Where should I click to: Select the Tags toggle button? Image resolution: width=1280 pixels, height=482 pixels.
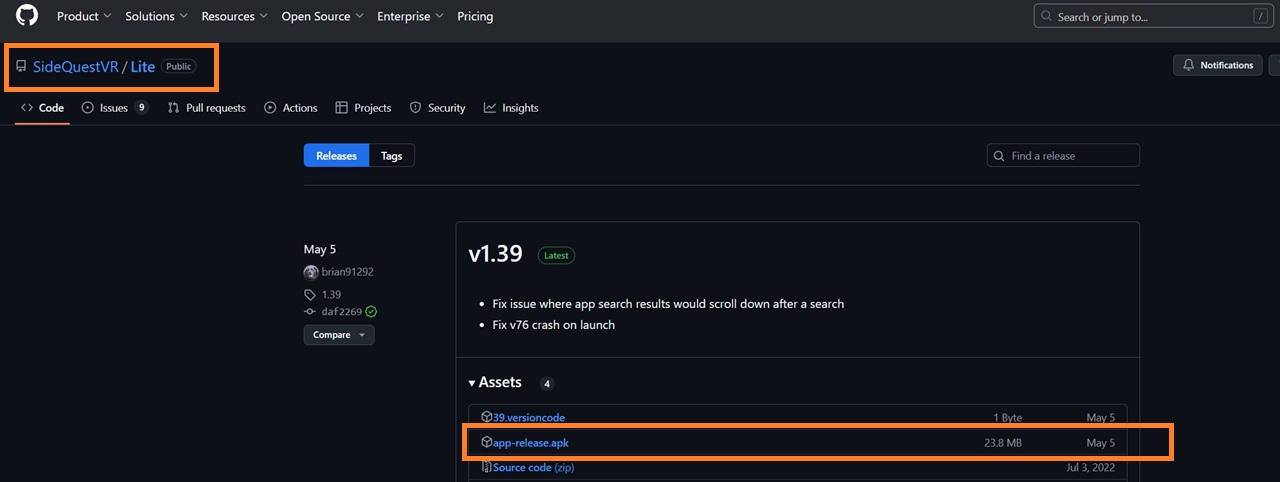tap(392, 156)
